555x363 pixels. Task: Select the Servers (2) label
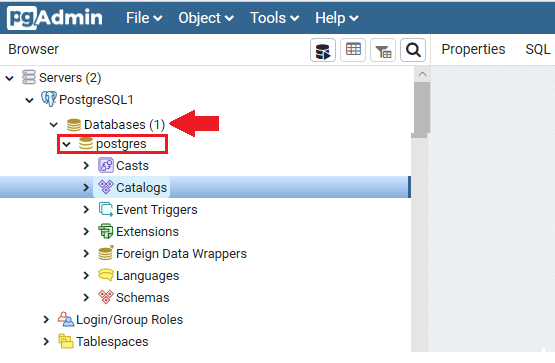coord(70,77)
